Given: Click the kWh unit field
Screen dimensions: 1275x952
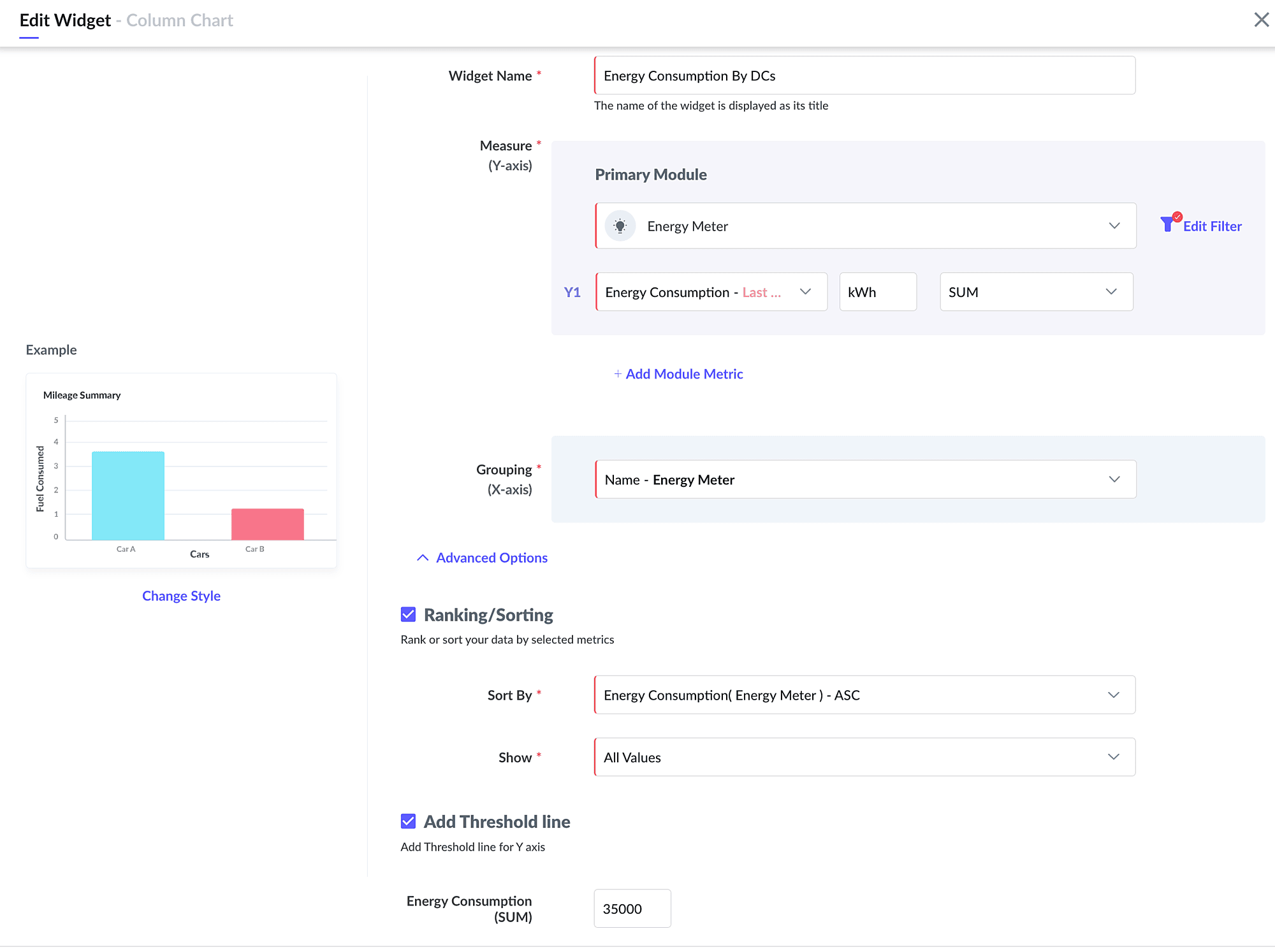Looking at the screenshot, I should pyautogui.click(x=877, y=292).
